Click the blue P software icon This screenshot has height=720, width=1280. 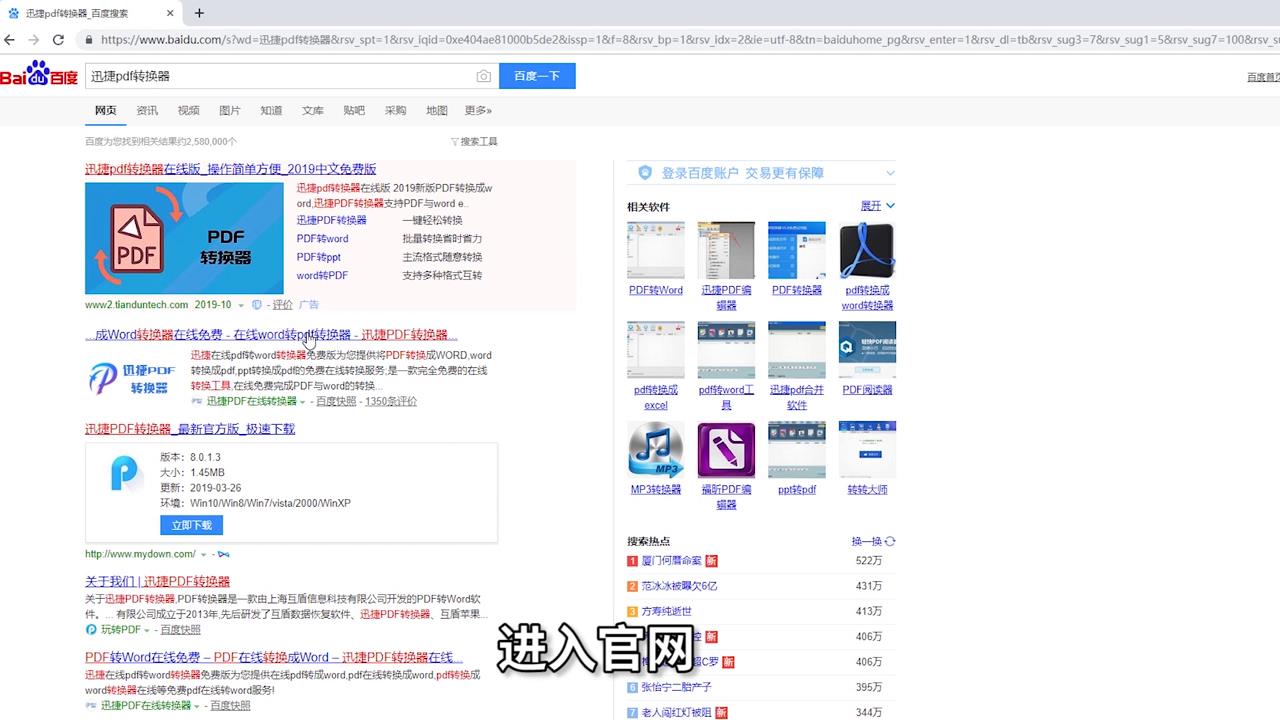[126, 473]
